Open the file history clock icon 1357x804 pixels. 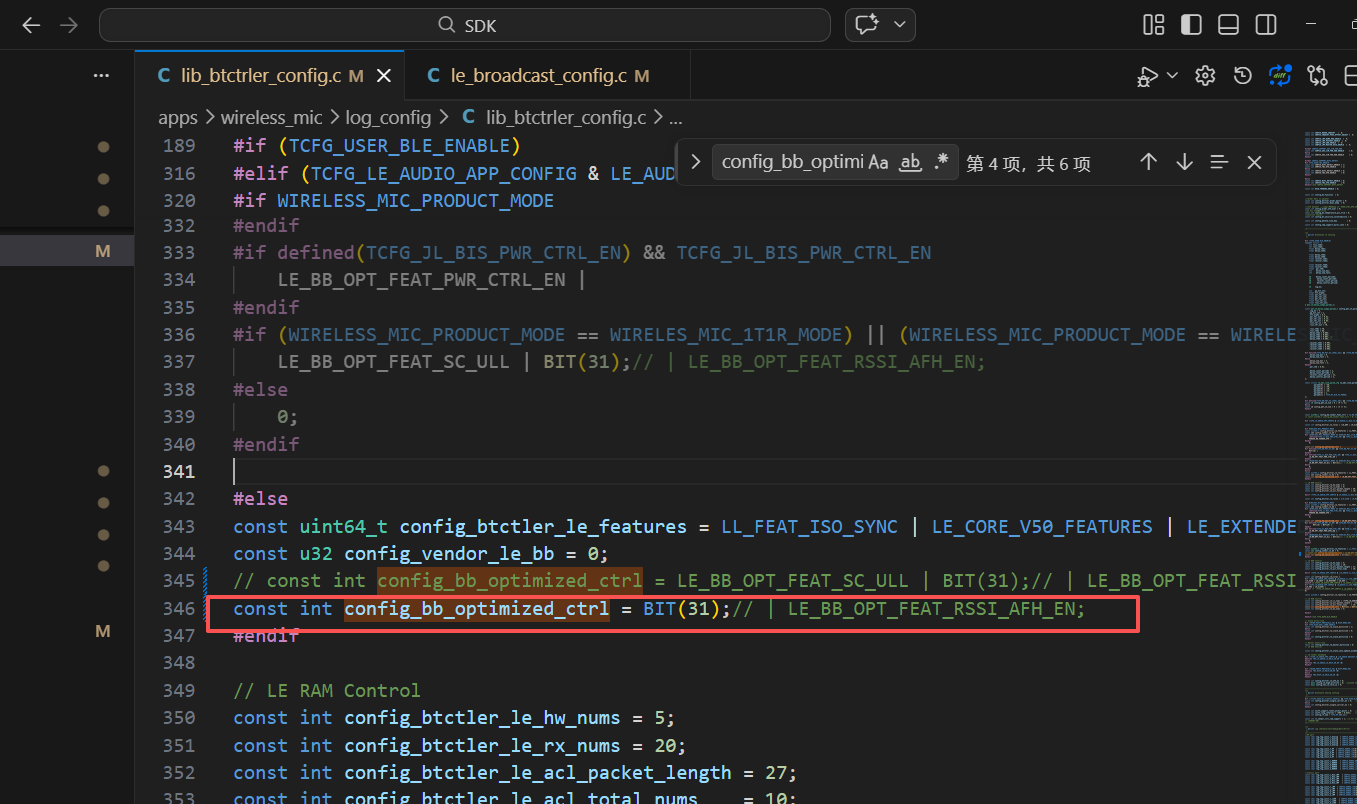pyautogui.click(x=1242, y=76)
